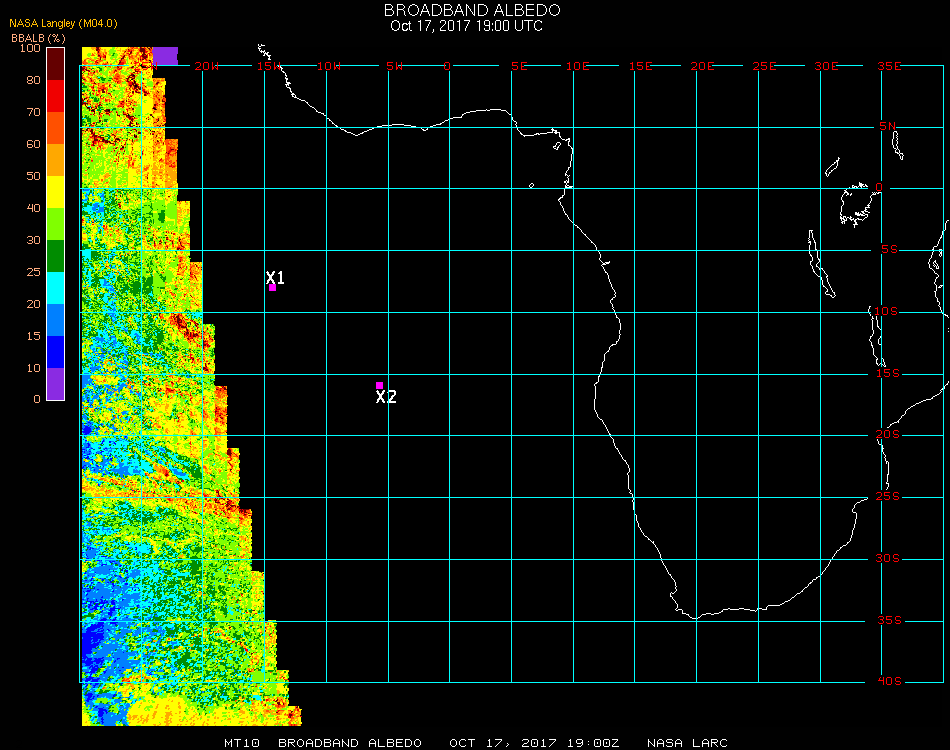Click the legend value 0
This screenshot has height=750, width=950.
click(37, 399)
